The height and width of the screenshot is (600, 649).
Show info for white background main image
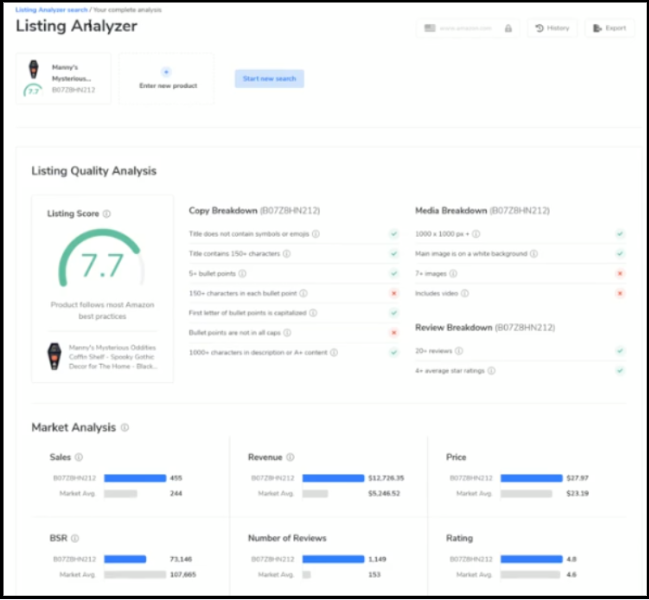click(x=534, y=254)
